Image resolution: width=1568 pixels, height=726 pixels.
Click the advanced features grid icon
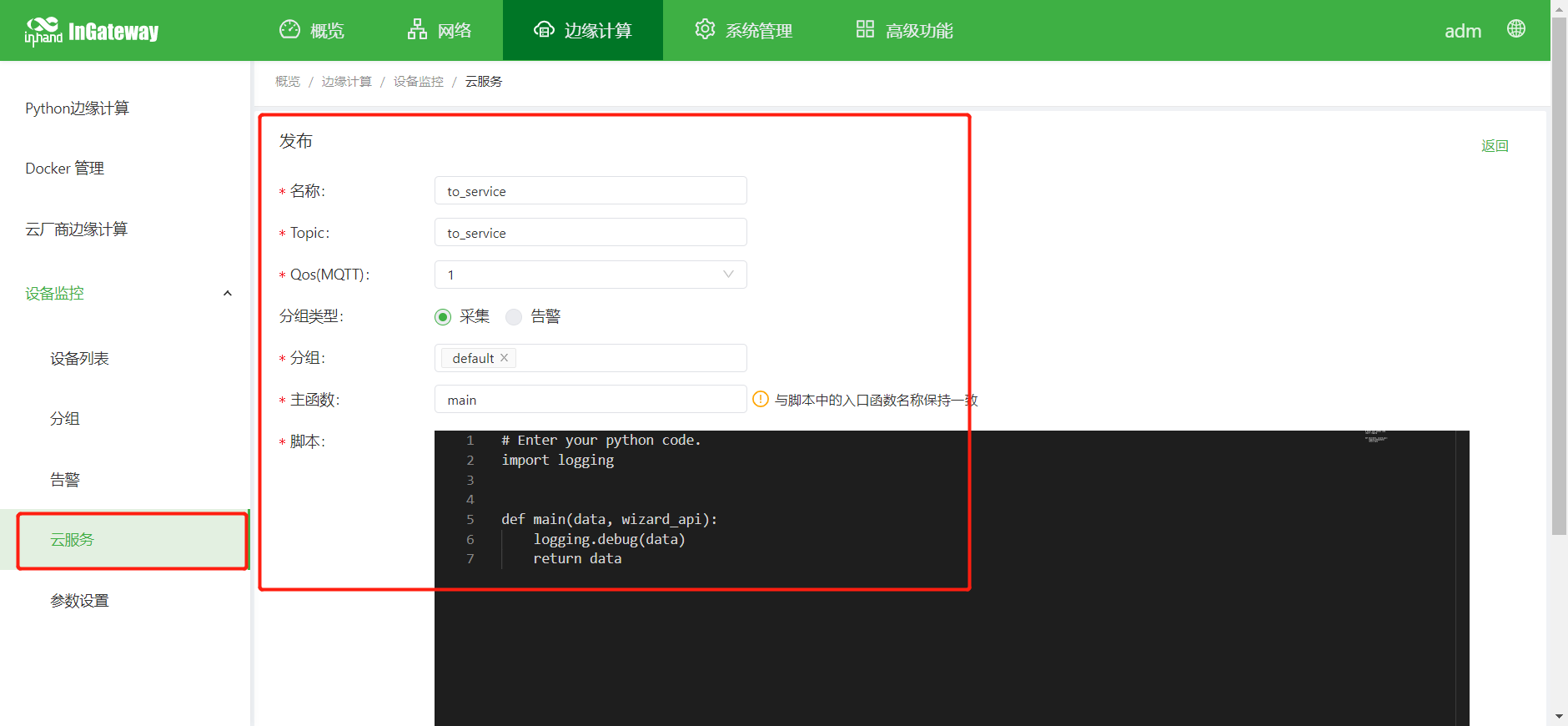coord(865,30)
